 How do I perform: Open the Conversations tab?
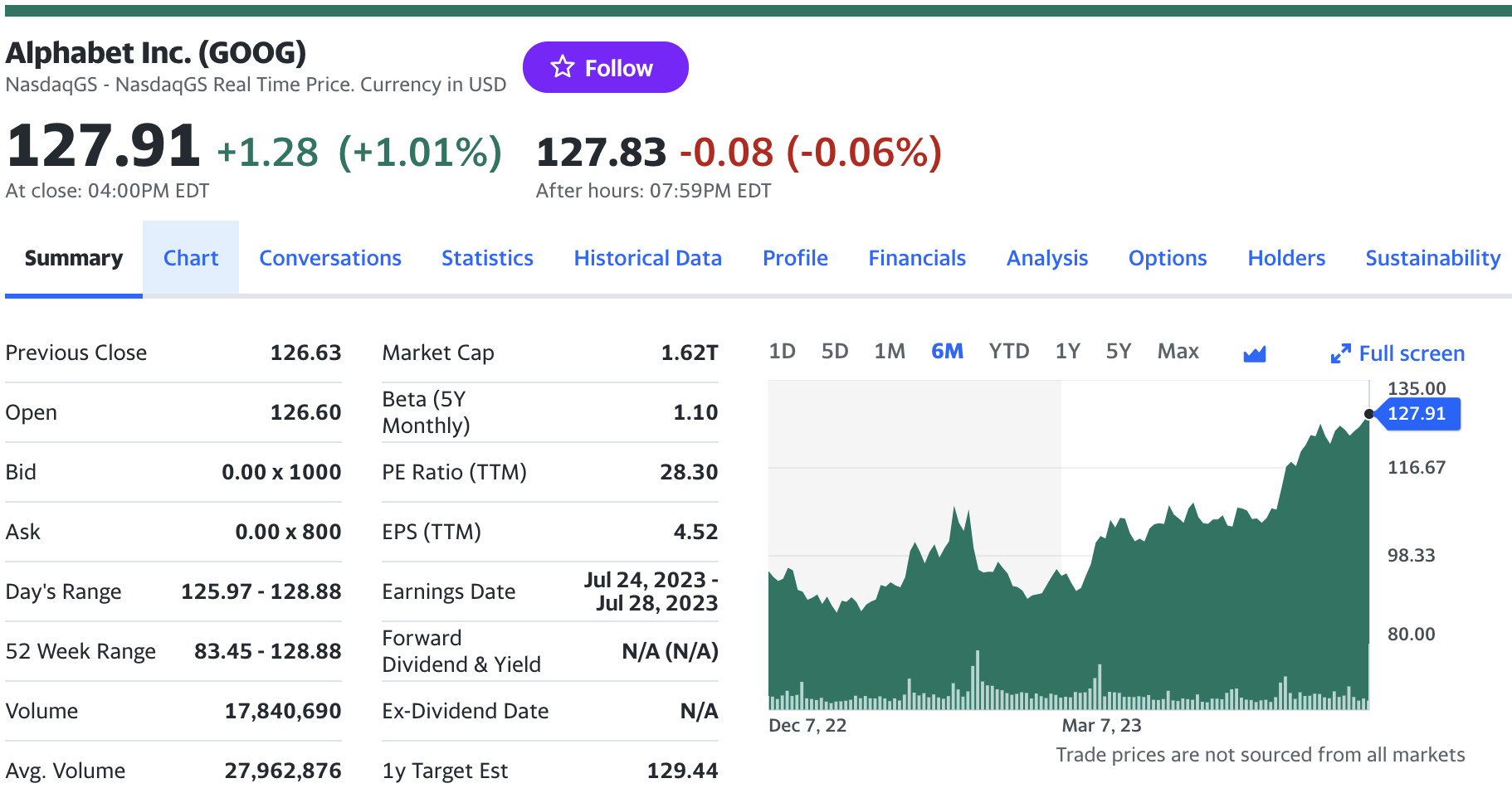[x=330, y=258]
